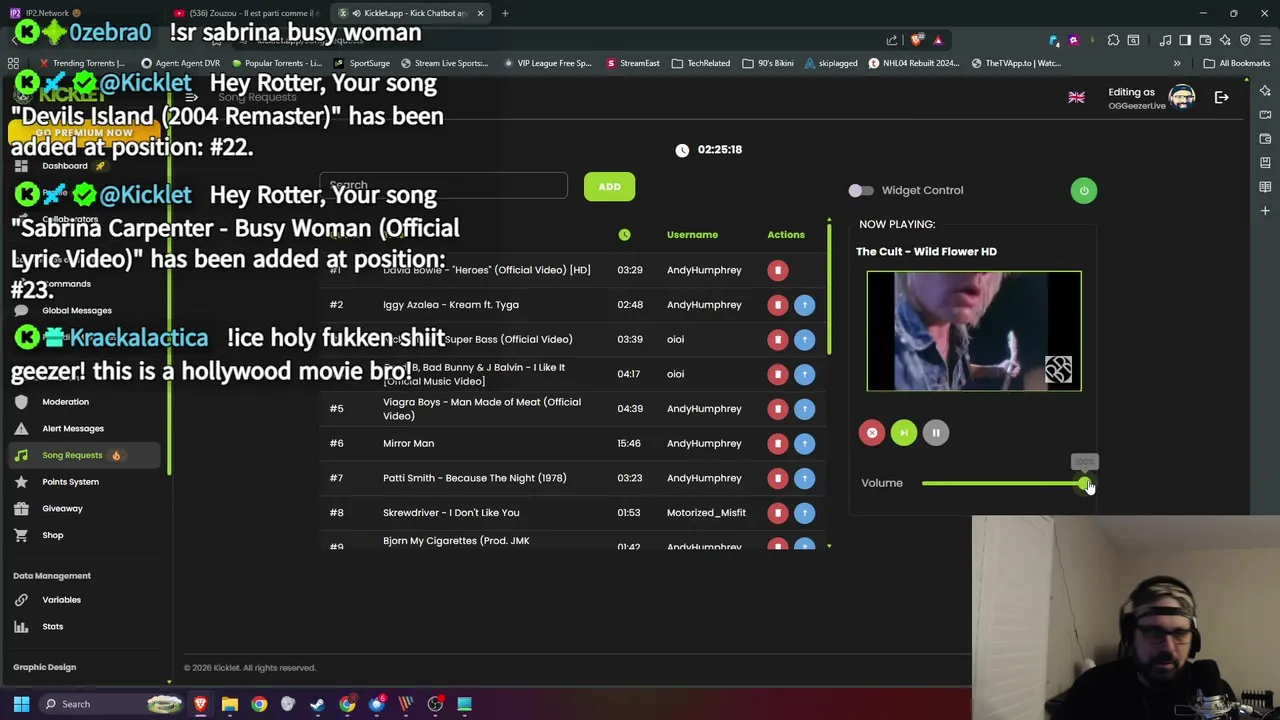The image size is (1280, 720).
Task: Click the green power button
Action: [1084, 190]
